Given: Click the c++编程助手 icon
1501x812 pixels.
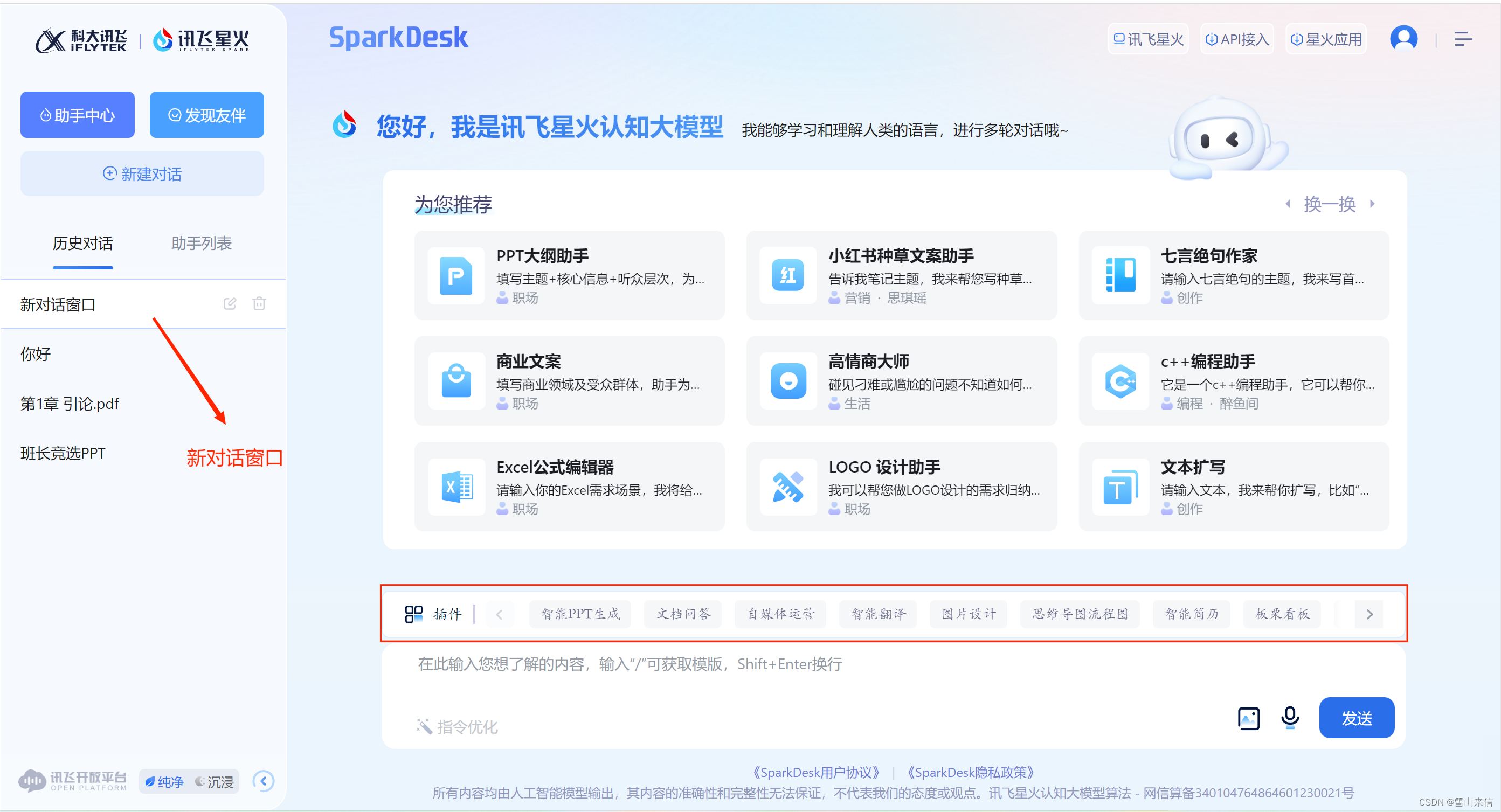Looking at the screenshot, I should (1120, 381).
